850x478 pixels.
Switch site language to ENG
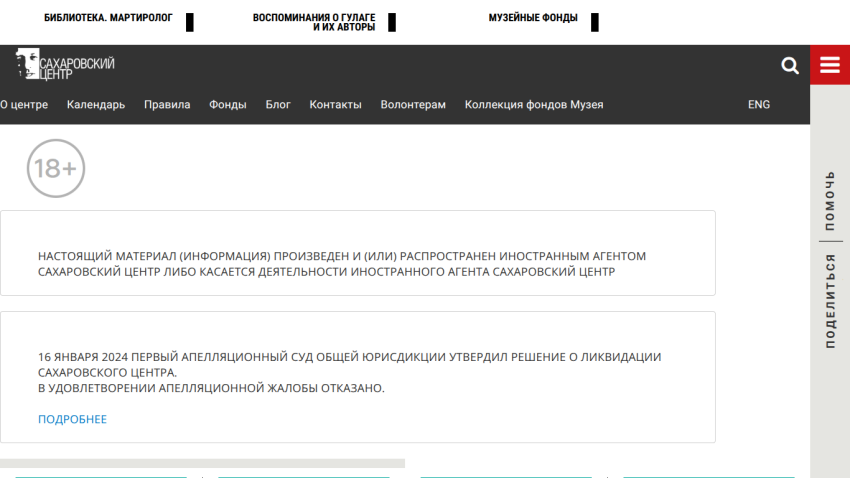click(x=759, y=105)
